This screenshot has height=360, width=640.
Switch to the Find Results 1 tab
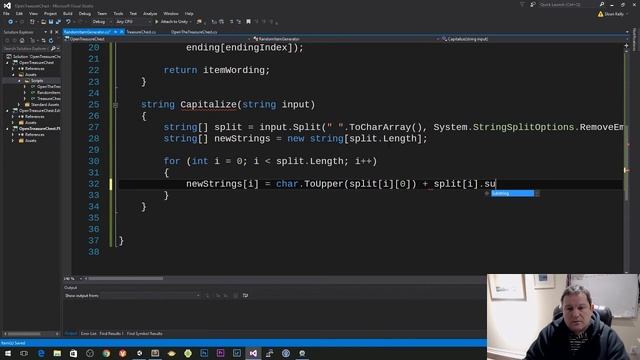pyautogui.click(x=111, y=333)
